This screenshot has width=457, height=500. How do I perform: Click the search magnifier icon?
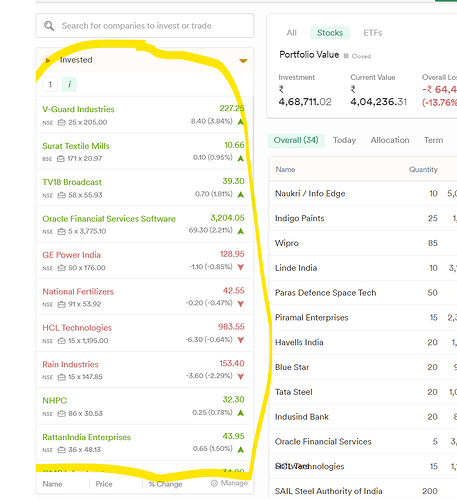pyautogui.click(x=49, y=26)
